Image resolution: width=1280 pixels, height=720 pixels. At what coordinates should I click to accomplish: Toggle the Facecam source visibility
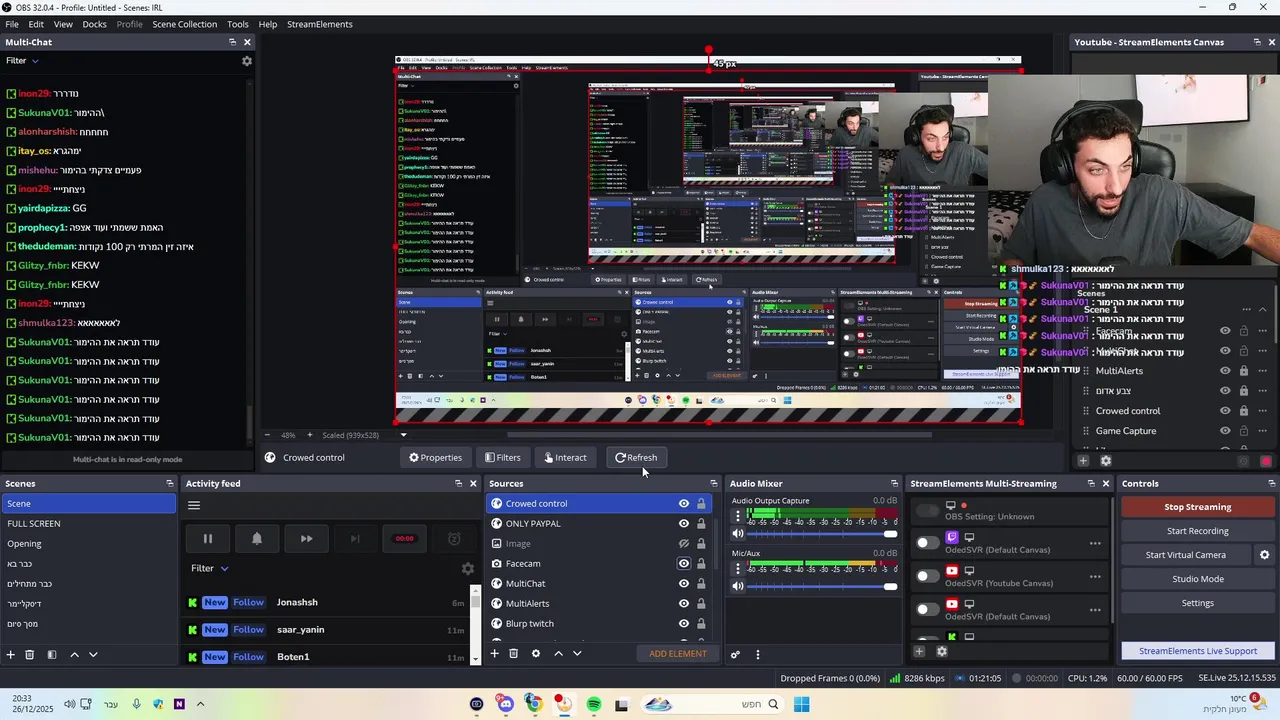point(684,564)
